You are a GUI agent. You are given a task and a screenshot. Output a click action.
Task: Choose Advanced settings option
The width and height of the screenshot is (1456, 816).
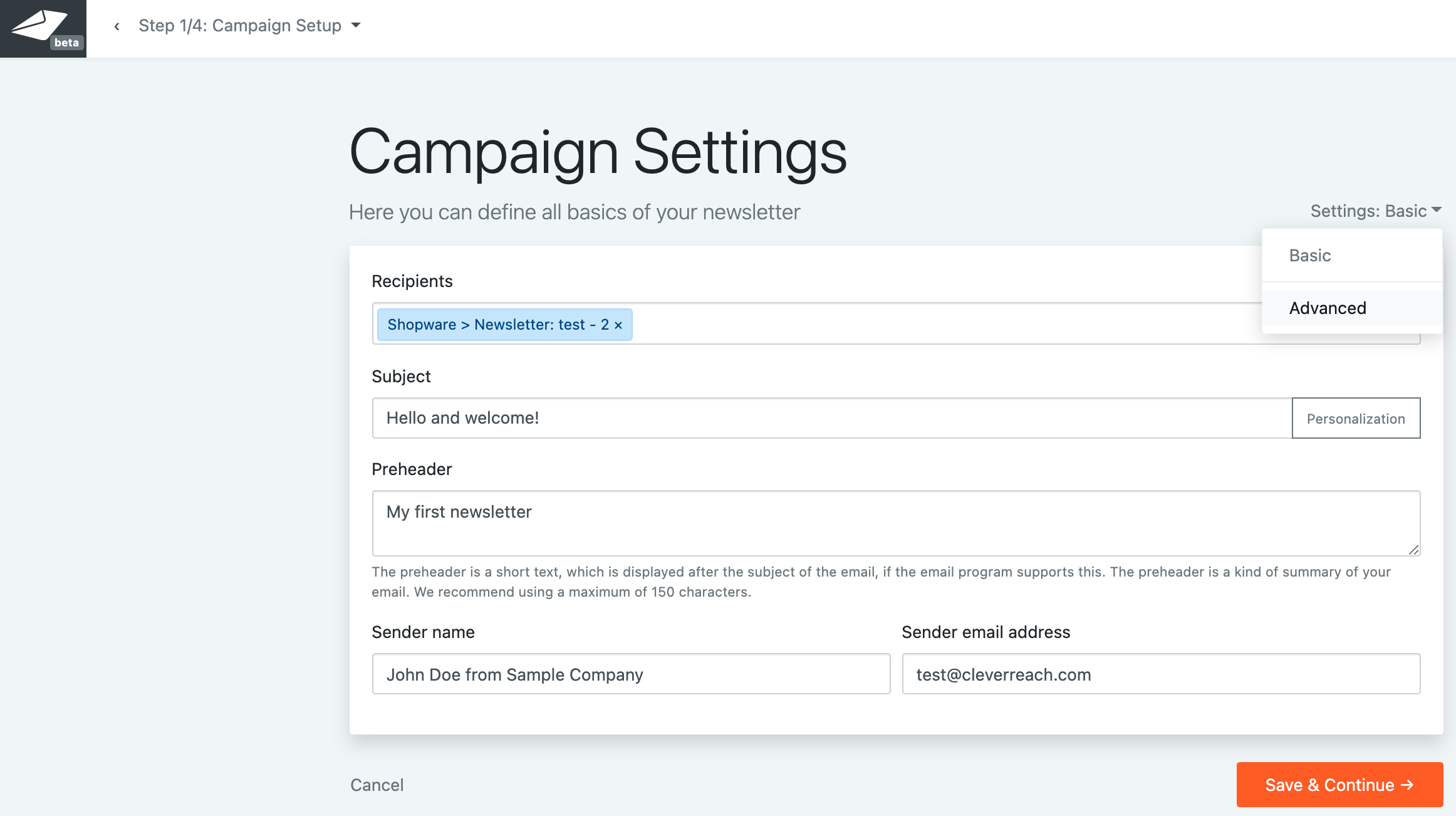point(1328,308)
